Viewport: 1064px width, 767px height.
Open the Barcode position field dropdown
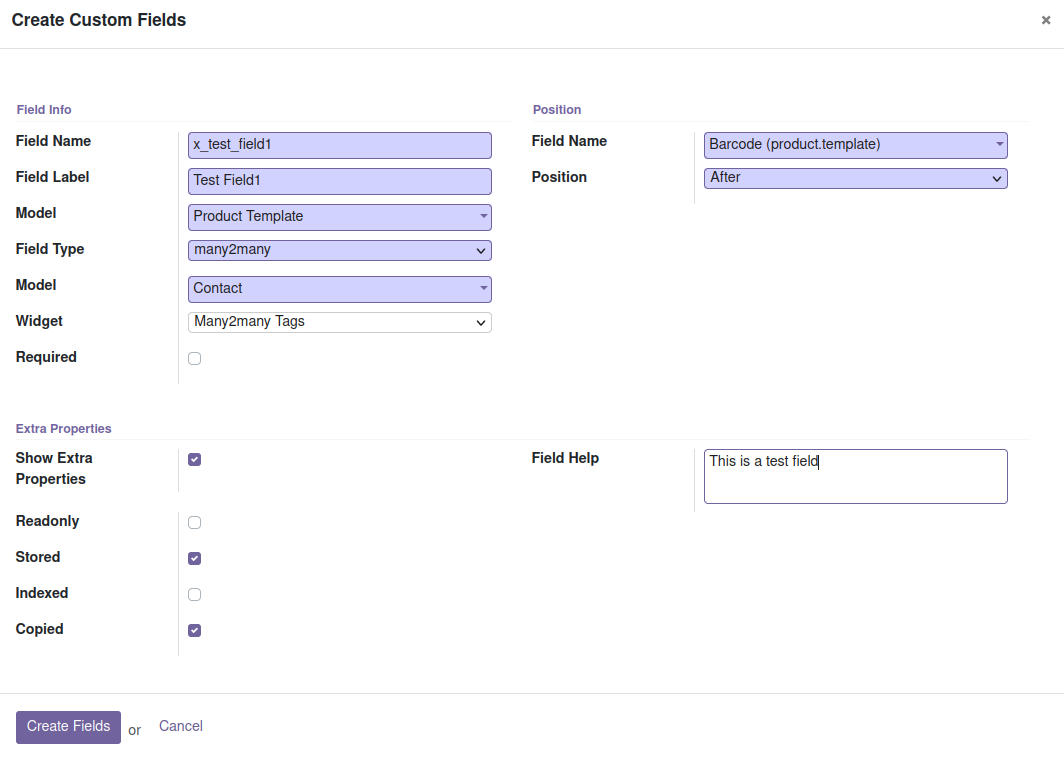coord(855,145)
